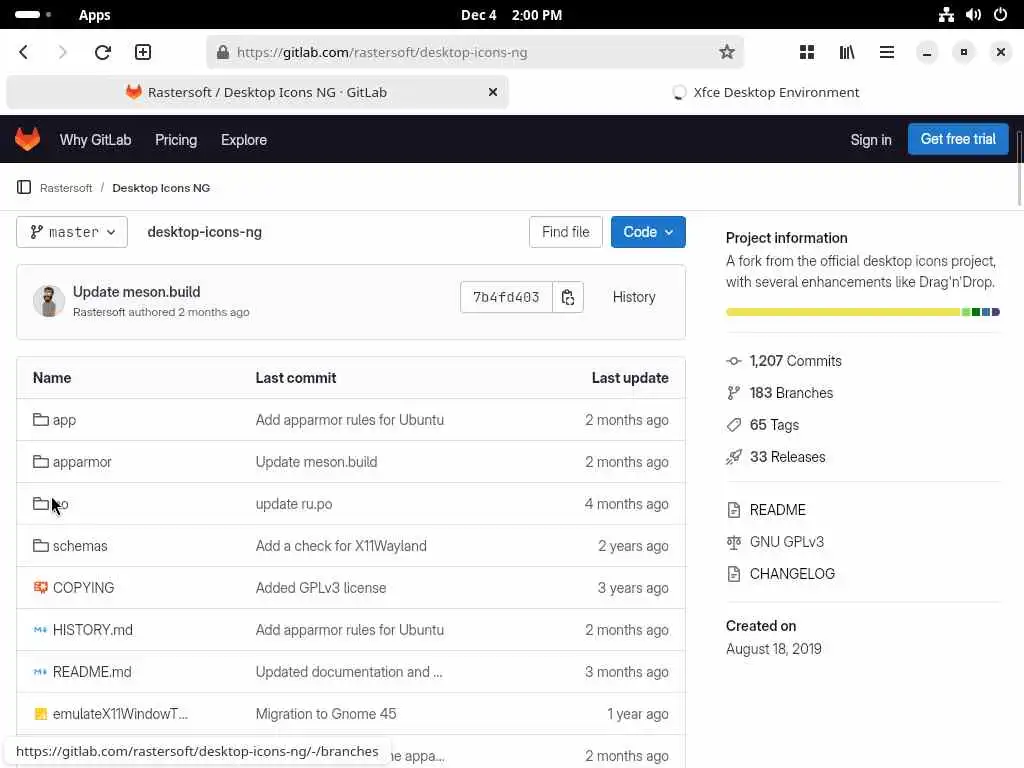Open the library bookmarks icon
The image size is (1024, 768).
847,52
